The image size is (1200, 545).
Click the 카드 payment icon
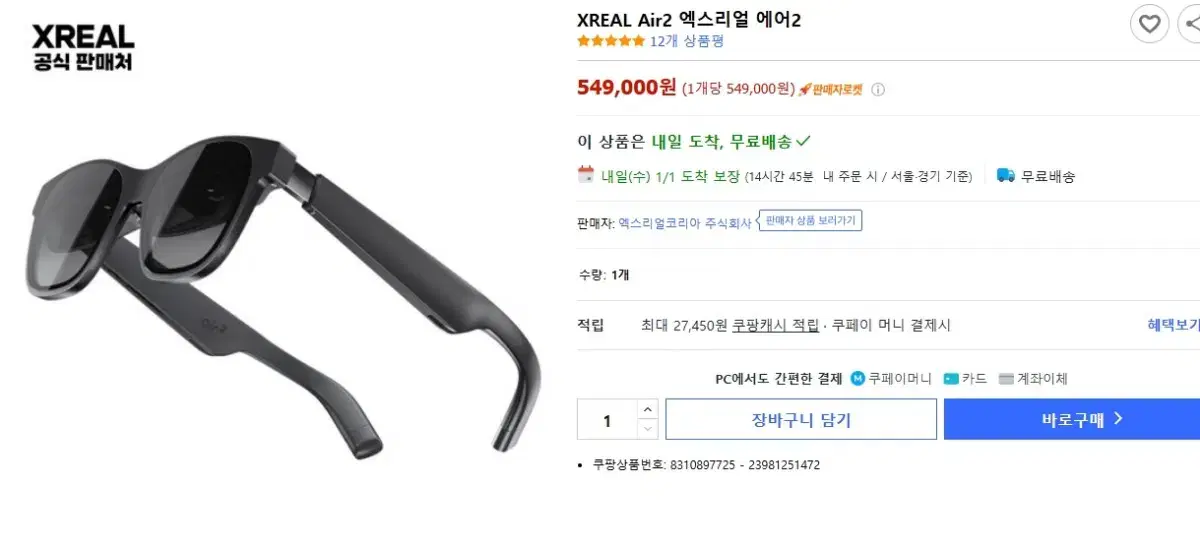(x=951, y=379)
